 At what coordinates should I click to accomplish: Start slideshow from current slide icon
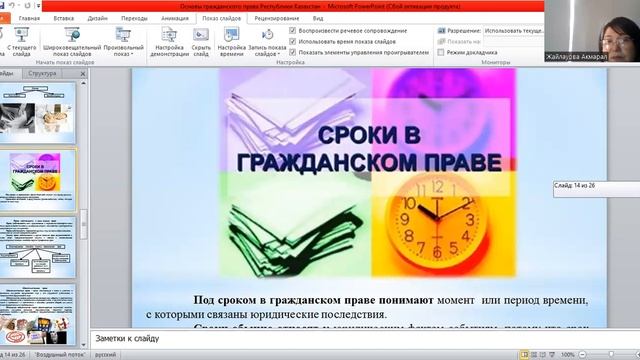21,35
